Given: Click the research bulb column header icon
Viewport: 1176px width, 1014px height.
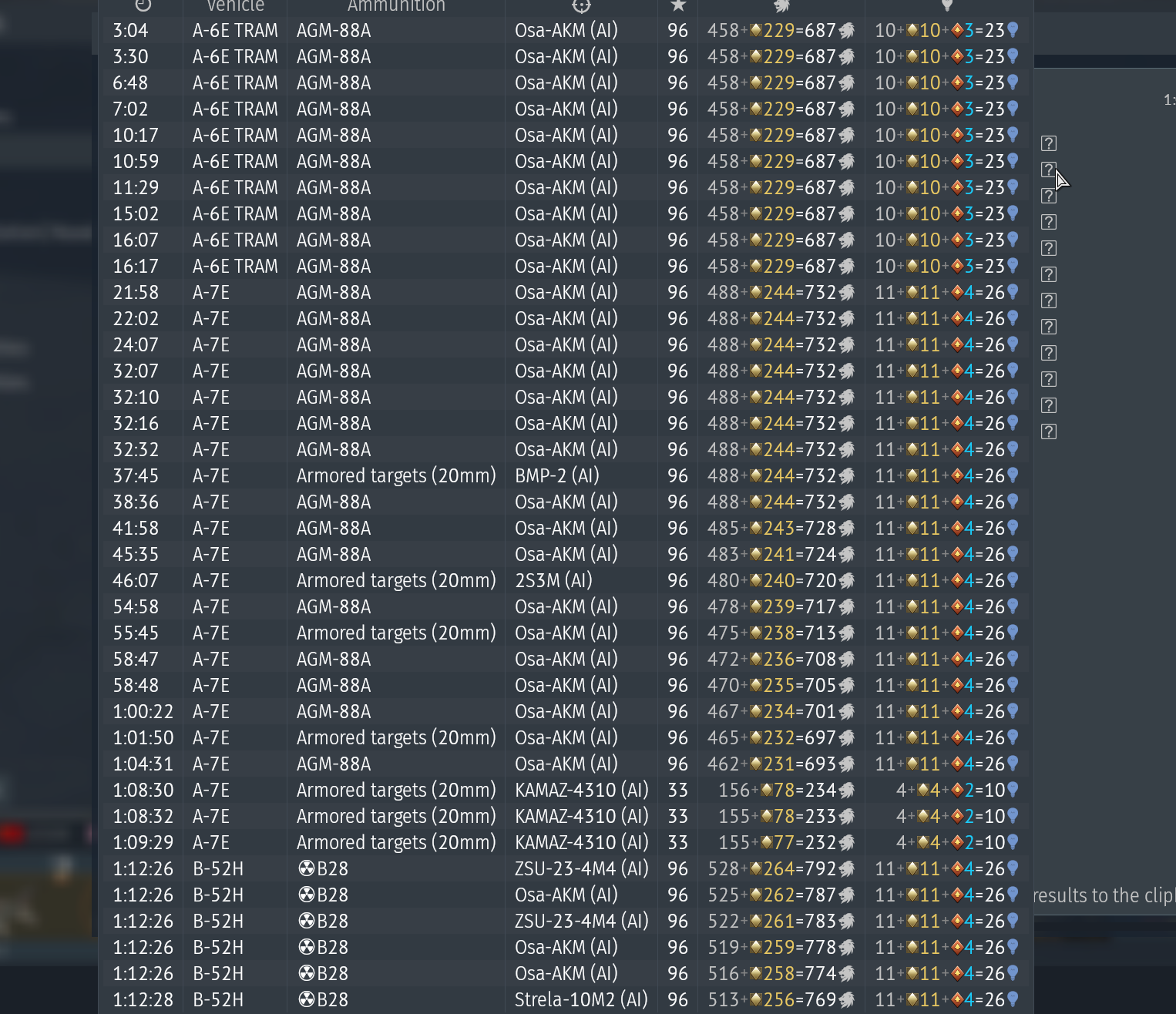Looking at the screenshot, I should point(947,5).
